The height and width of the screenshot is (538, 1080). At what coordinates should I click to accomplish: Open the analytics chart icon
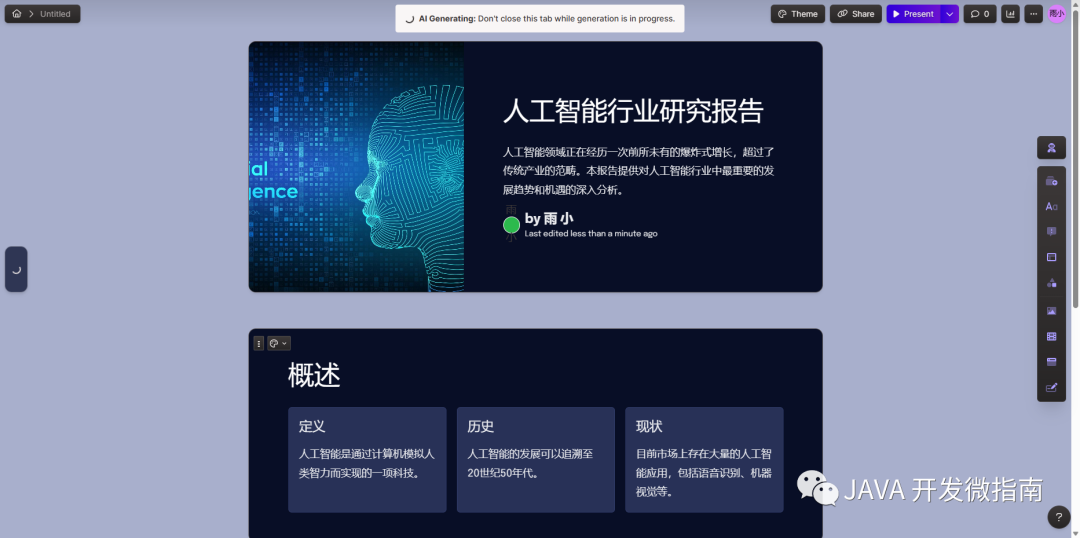coord(1010,14)
